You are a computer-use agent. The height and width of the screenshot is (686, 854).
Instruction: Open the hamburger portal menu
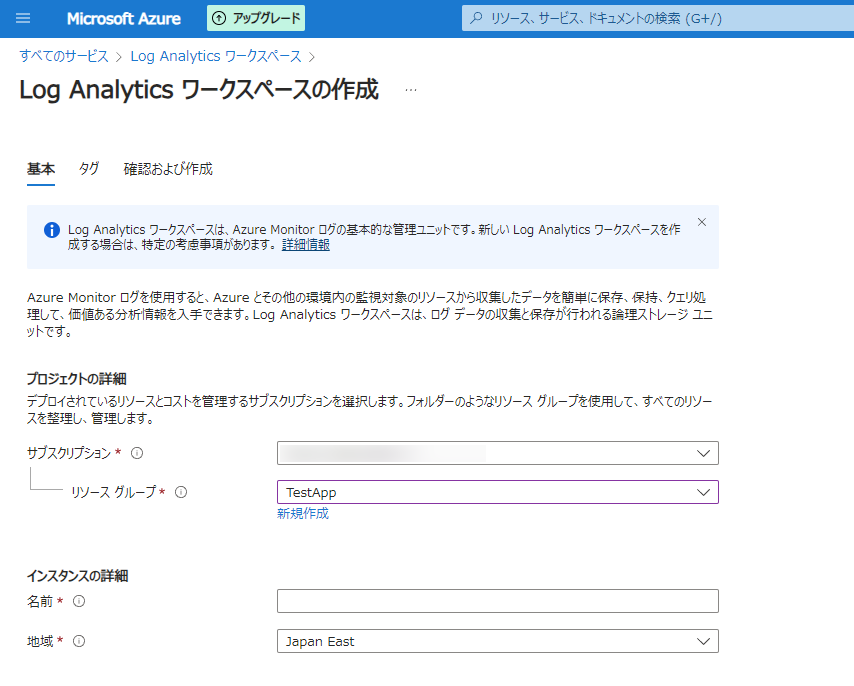tap(23, 19)
